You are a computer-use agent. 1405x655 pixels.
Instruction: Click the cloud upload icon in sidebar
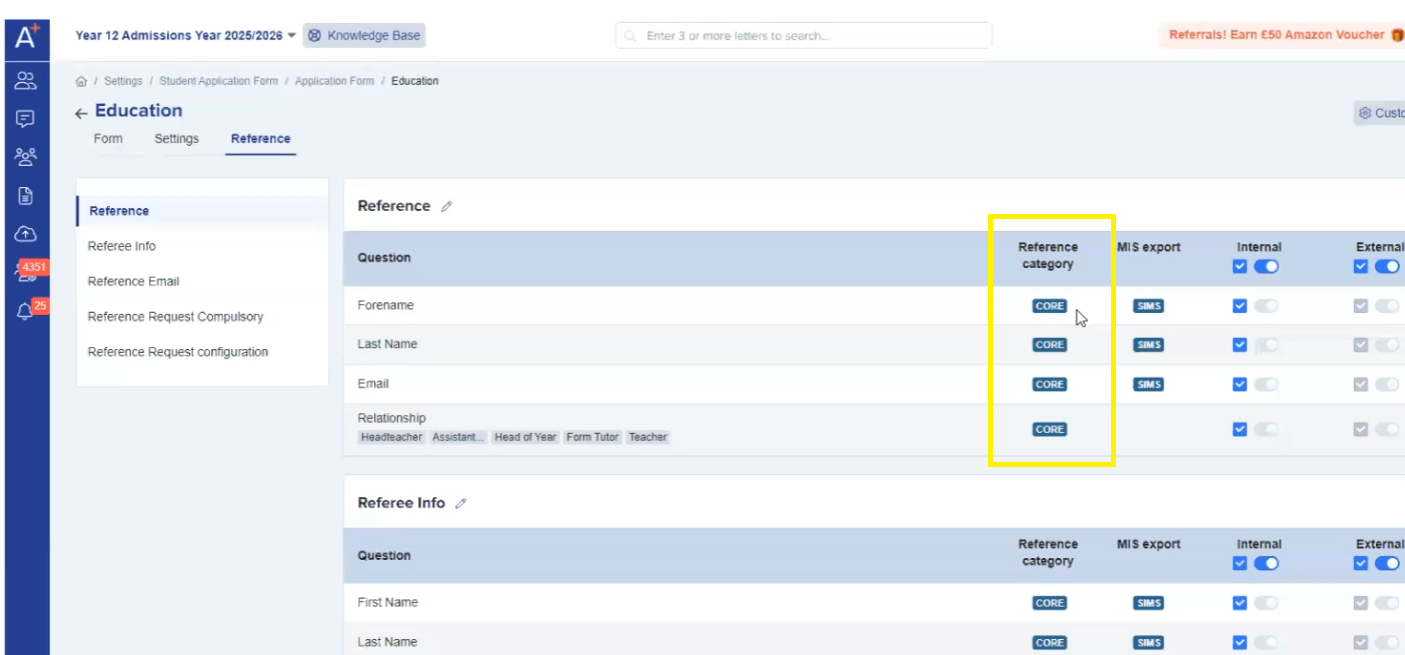click(26, 234)
